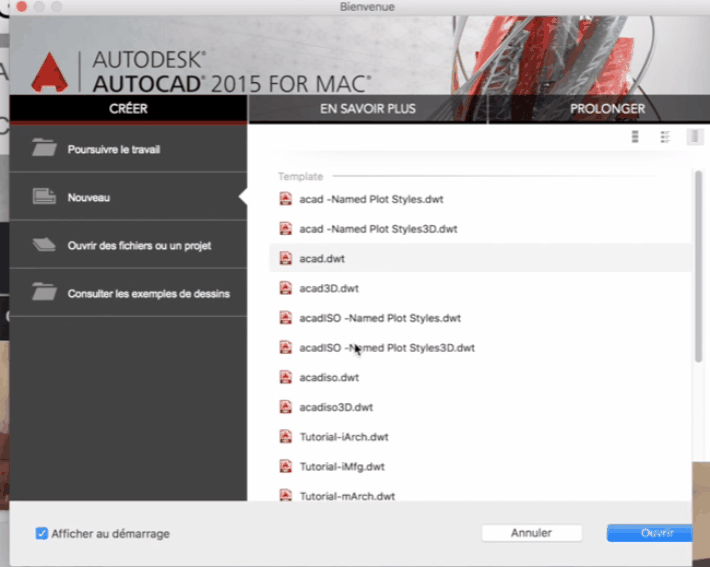Select template acadISO -Named Plot Styles.dwt
This screenshot has height=567, width=710.
click(x=380, y=318)
